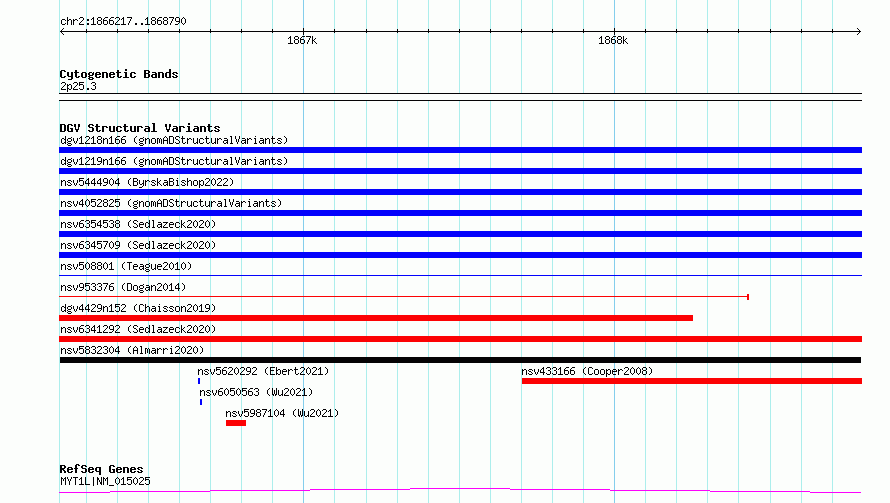Image resolution: width=890 pixels, height=503 pixels.
Task: Click the thin blue line under nsv508801
Action: pyautogui.click(x=460, y=276)
